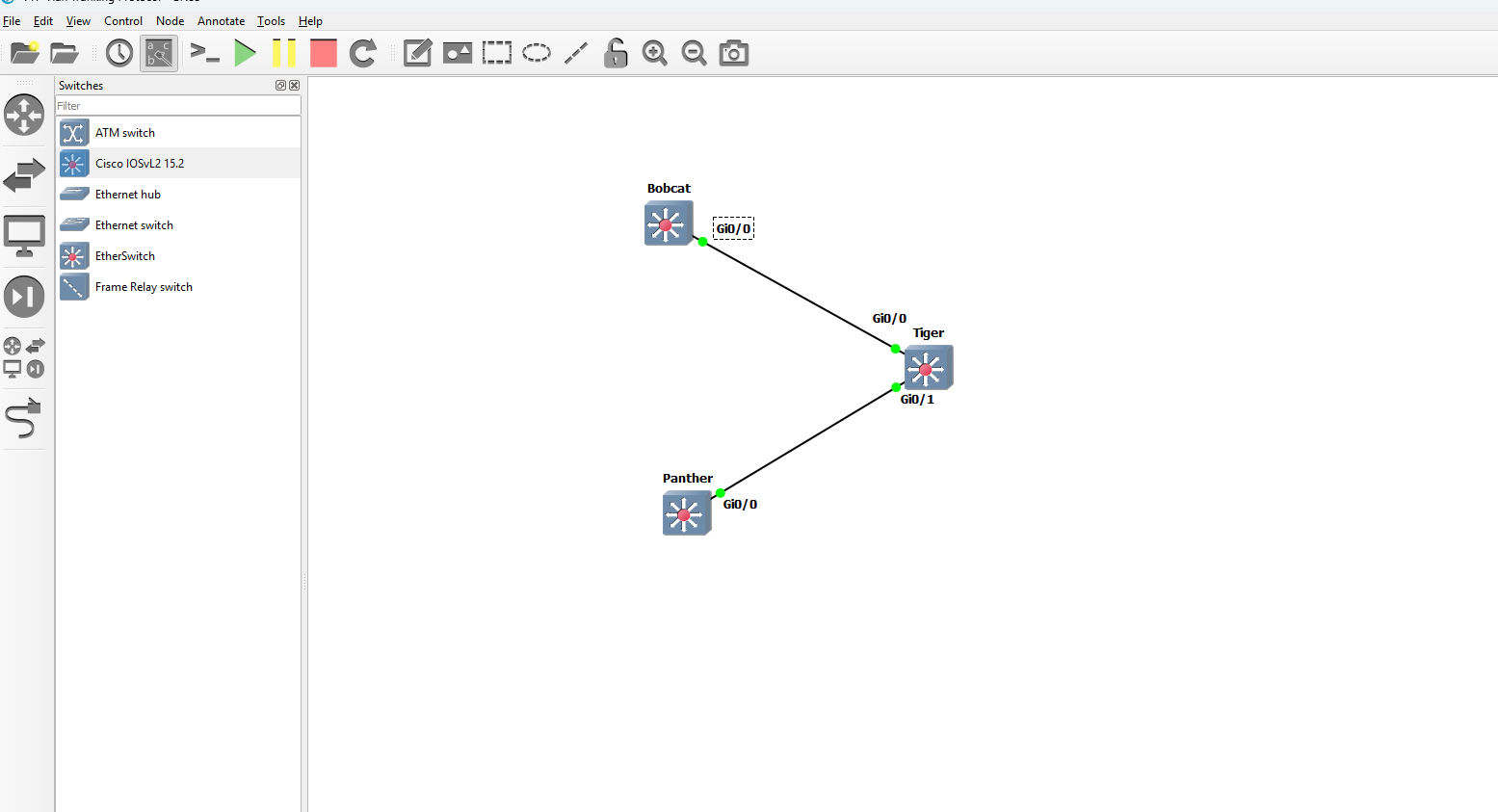Open the File menu
1498x812 pixels.
12,20
